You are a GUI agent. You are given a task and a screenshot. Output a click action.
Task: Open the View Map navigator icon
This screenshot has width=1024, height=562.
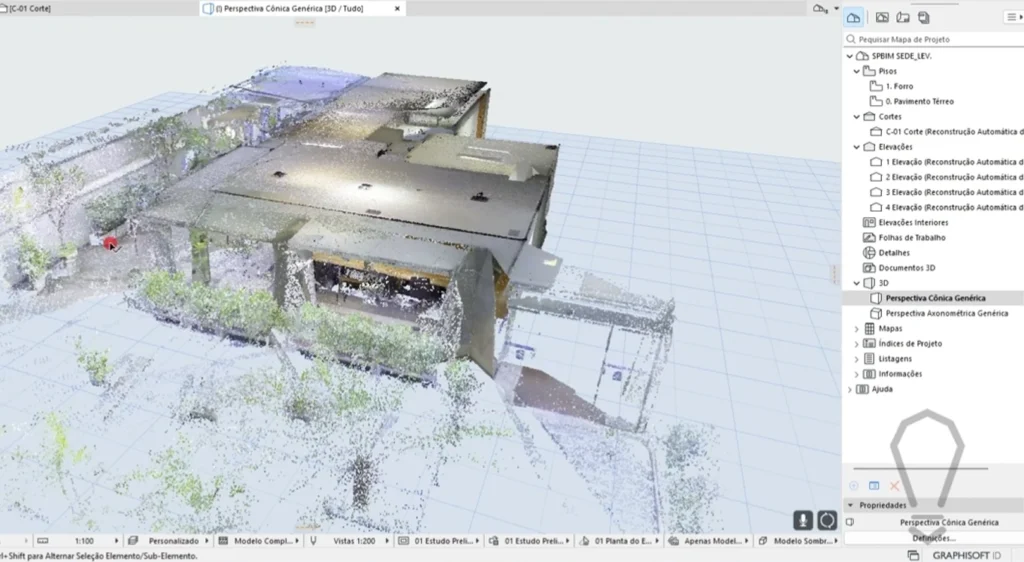pos(882,17)
